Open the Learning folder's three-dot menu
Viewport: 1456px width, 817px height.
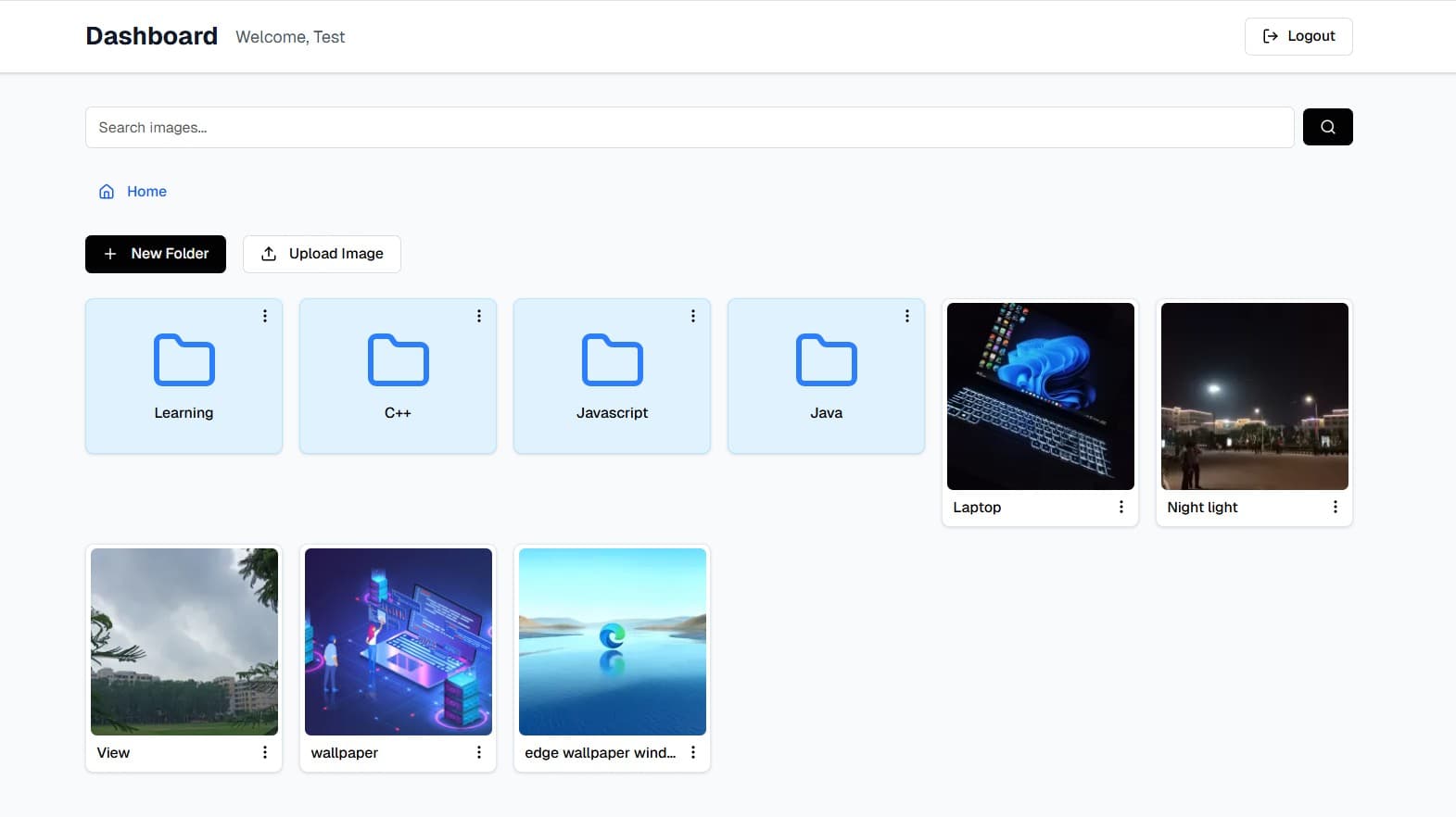[265, 316]
